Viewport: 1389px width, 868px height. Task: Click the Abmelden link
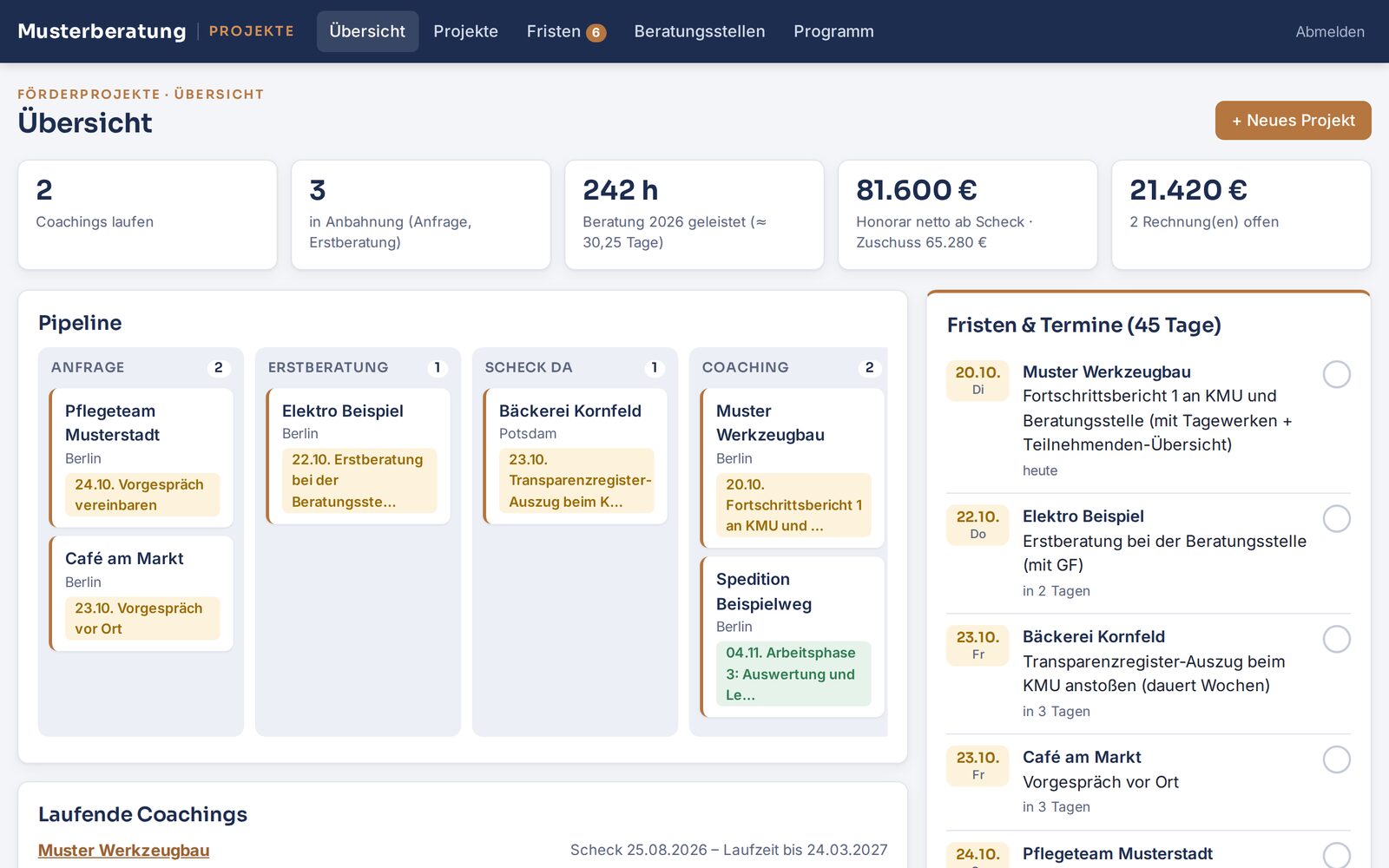point(1330,32)
